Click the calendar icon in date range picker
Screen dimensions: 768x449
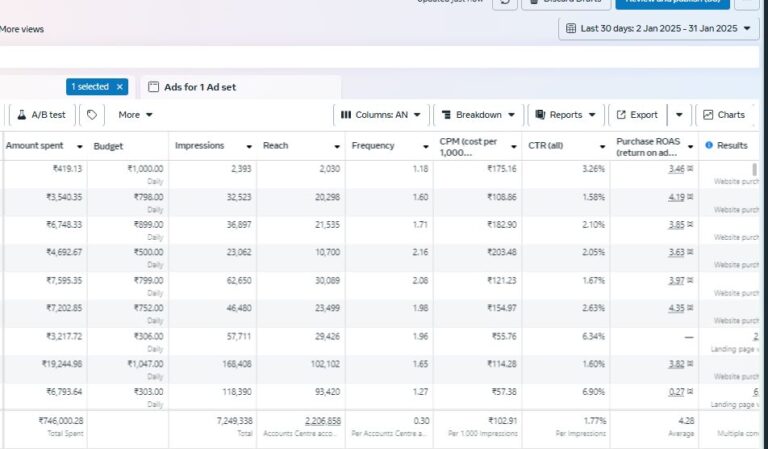pos(571,28)
